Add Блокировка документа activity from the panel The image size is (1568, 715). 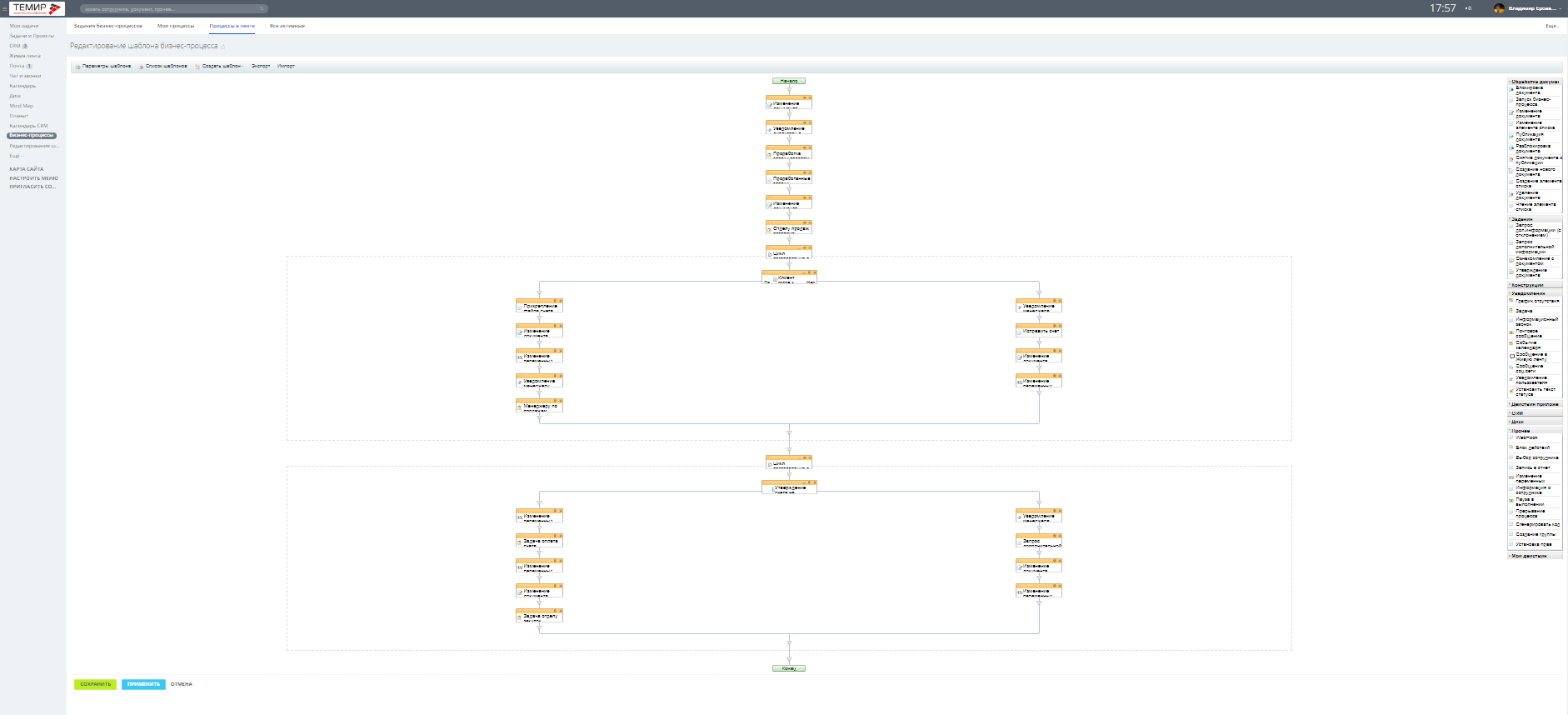pos(1534,90)
